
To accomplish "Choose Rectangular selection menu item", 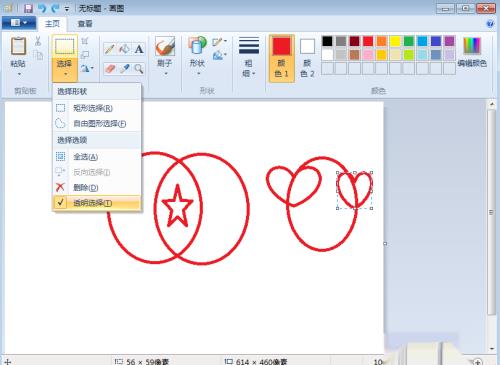I will click(97, 108).
